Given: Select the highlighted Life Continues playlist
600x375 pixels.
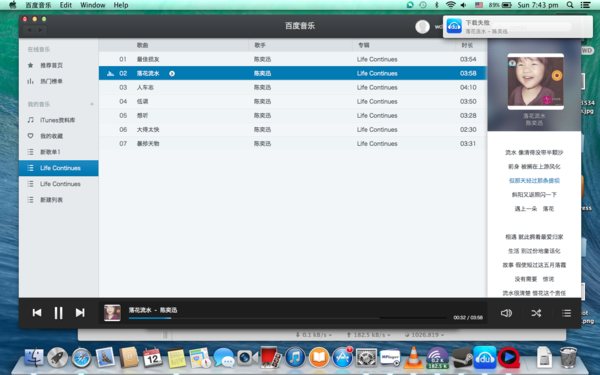Looking at the screenshot, I should (59, 168).
